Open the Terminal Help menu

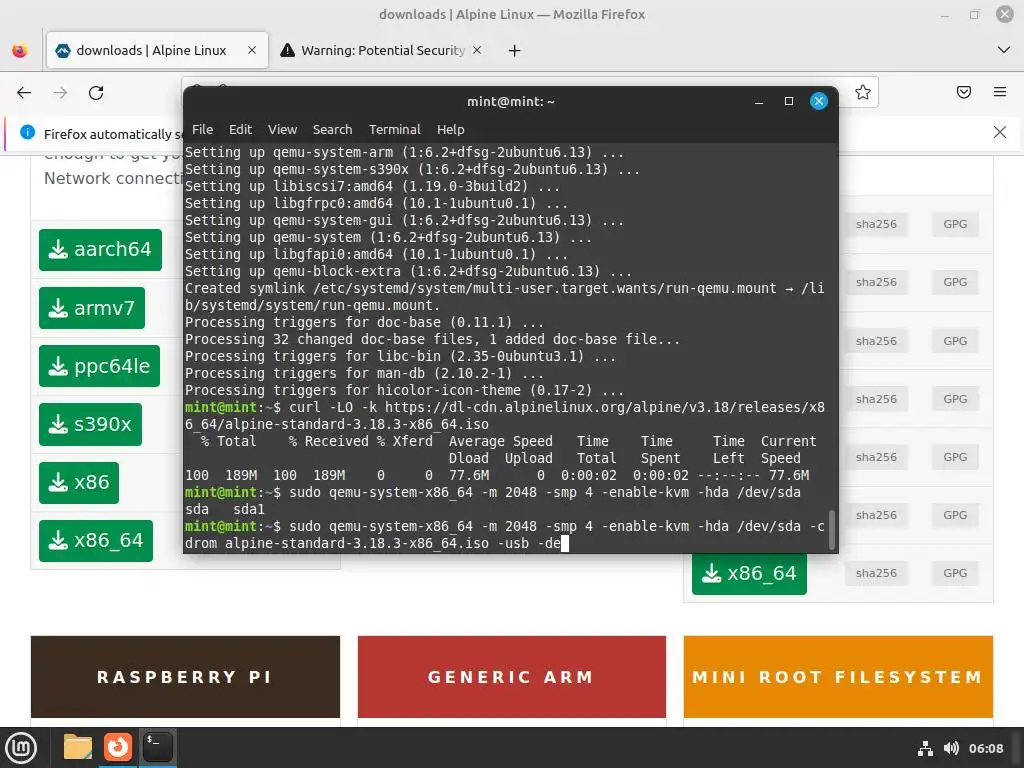point(451,129)
